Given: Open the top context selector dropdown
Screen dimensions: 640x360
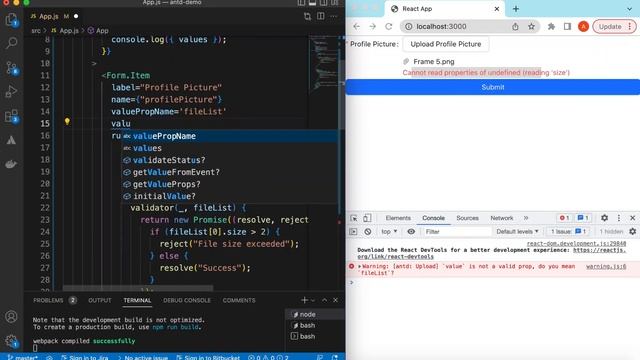Looking at the screenshot, I should coord(389,231).
